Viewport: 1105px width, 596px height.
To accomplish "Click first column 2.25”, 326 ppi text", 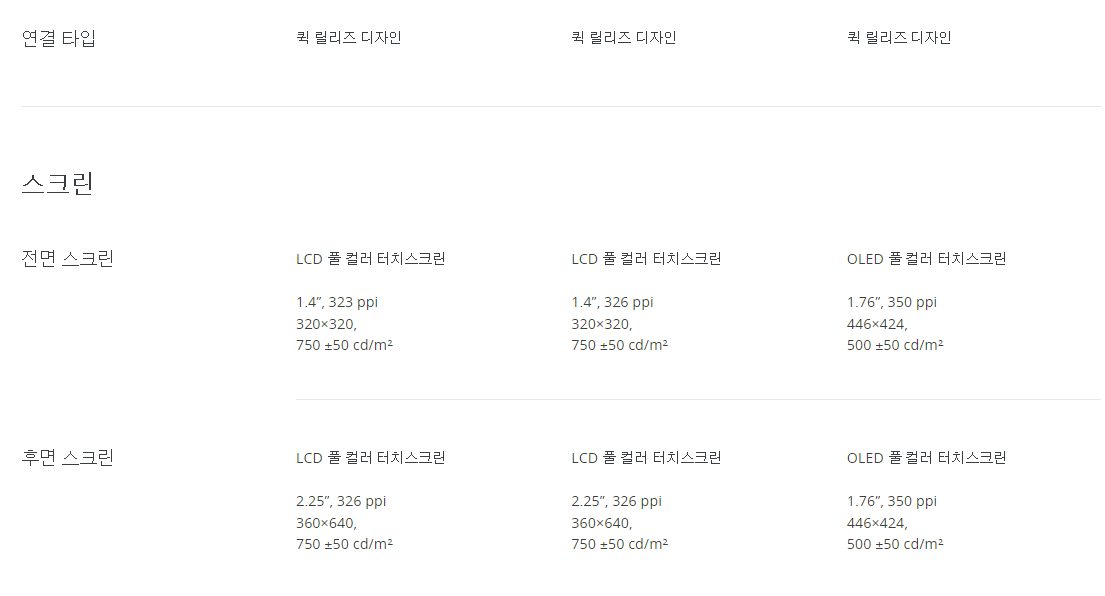I will click(x=341, y=501).
